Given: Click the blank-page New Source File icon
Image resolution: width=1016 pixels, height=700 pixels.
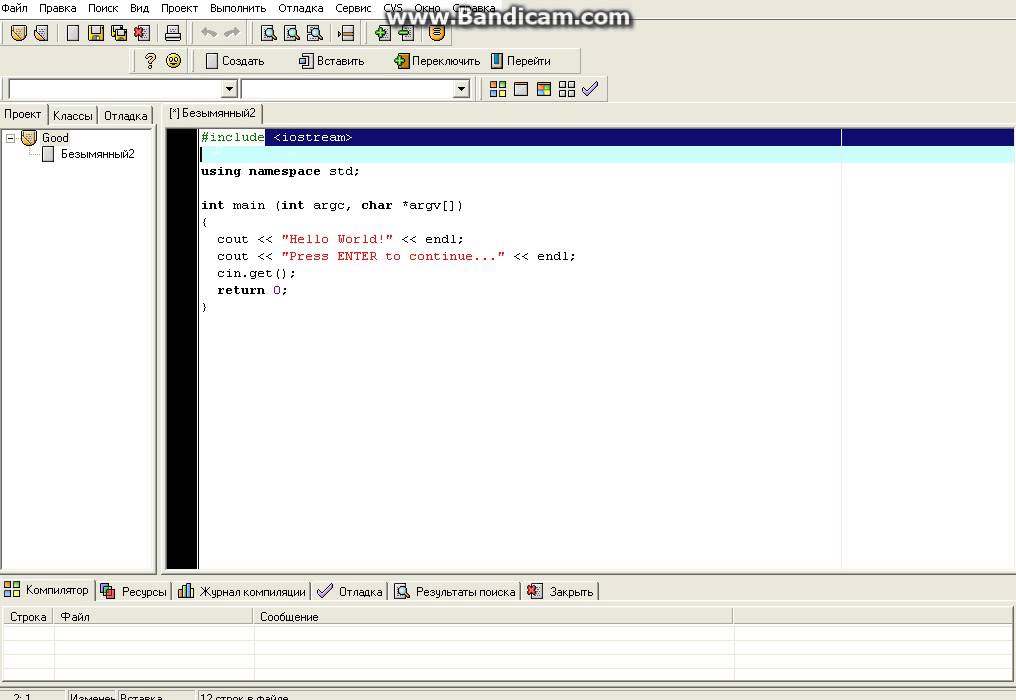Looking at the screenshot, I should click(73, 32).
